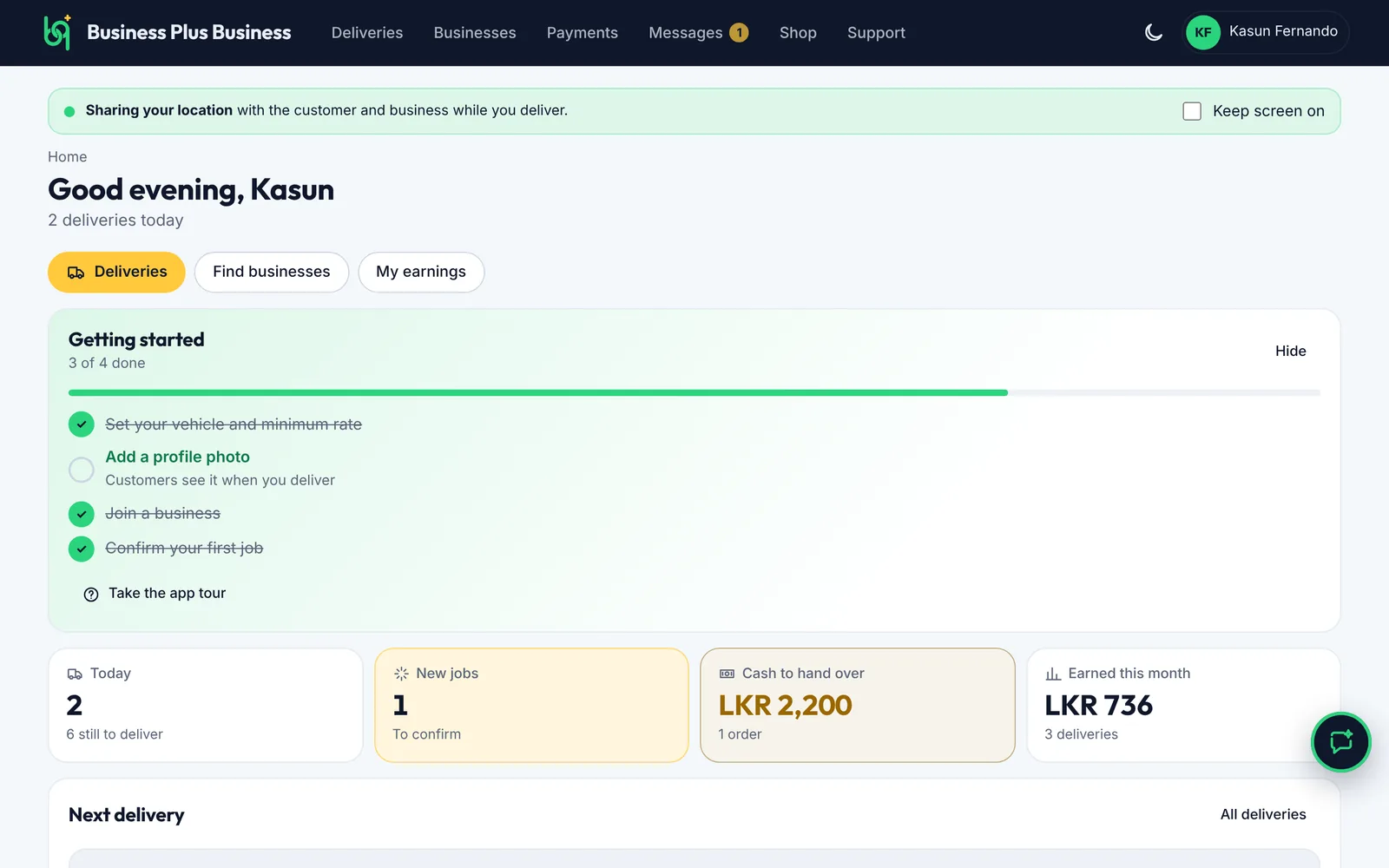Image resolution: width=1389 pixels, height=868 pixels.
Task: Click the help icon beside Take the app tour
Action: [x=91, y=594]
